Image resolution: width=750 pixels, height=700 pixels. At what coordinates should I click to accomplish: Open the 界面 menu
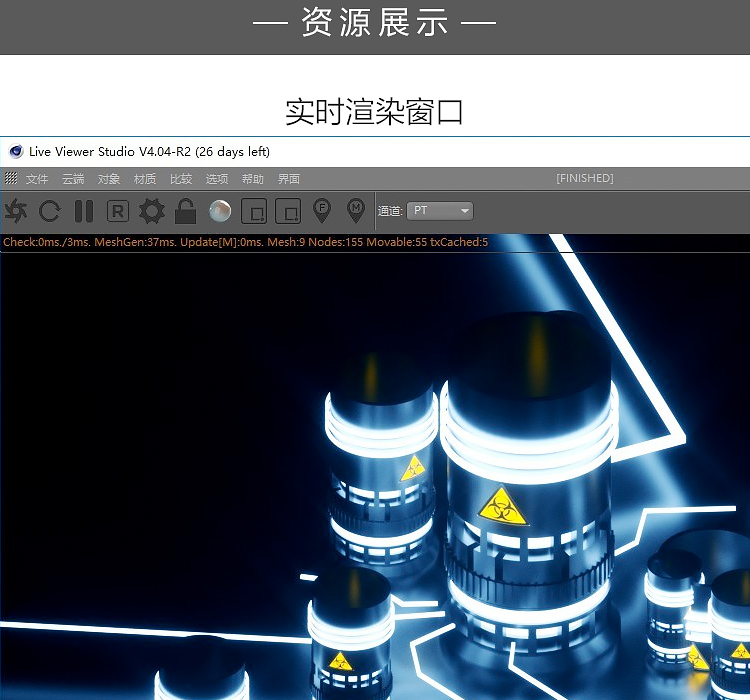pyautogui.click(x=289, y=179)
